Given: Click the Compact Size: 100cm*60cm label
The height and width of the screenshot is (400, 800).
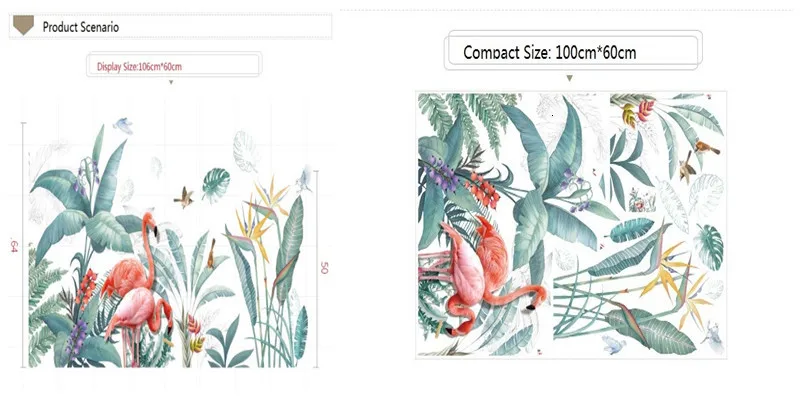Looking at the screenshot, I should coord(549,53).
